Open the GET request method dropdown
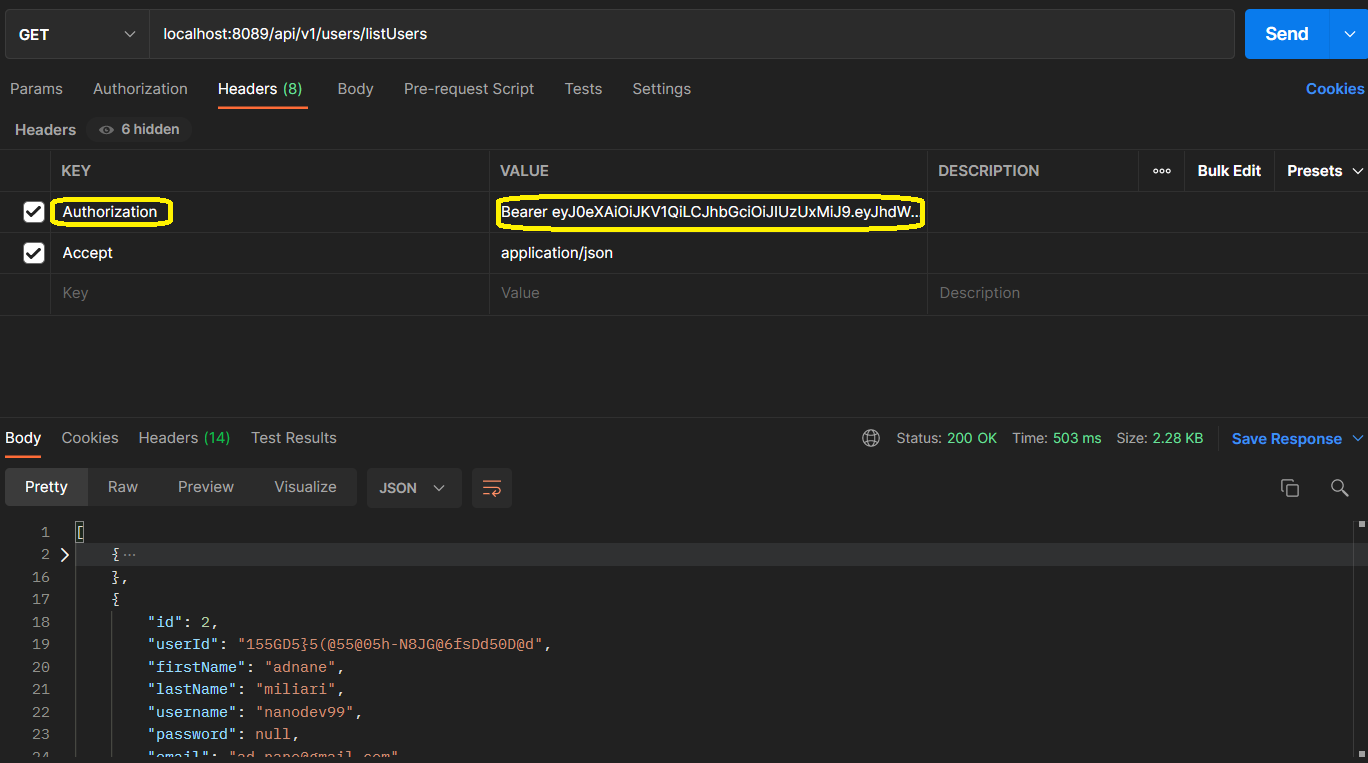The image size is (1368, 763). [x=75, y=33]
